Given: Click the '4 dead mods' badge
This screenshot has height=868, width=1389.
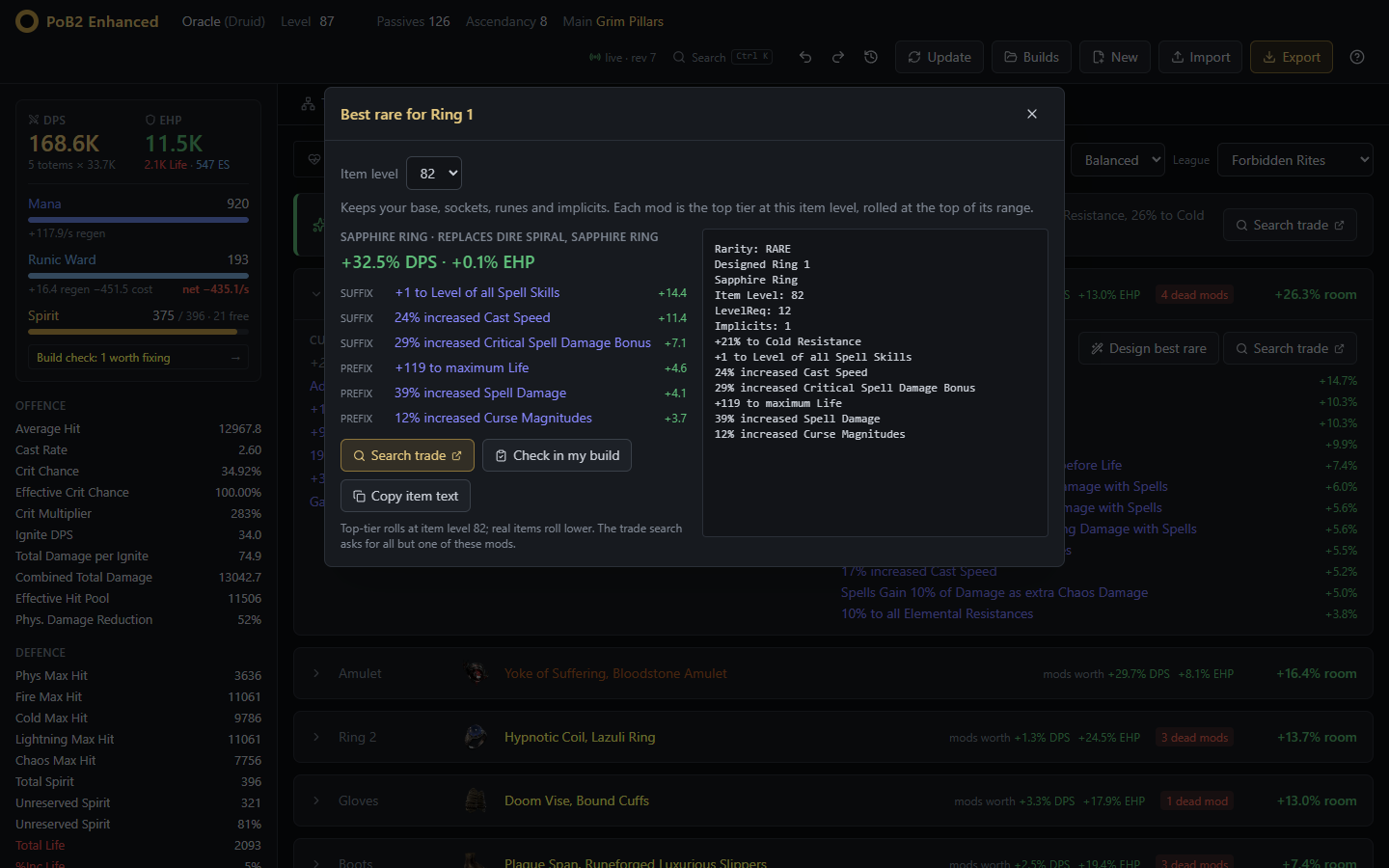Looking at the screenshot, I should [x=1194, y=295].
